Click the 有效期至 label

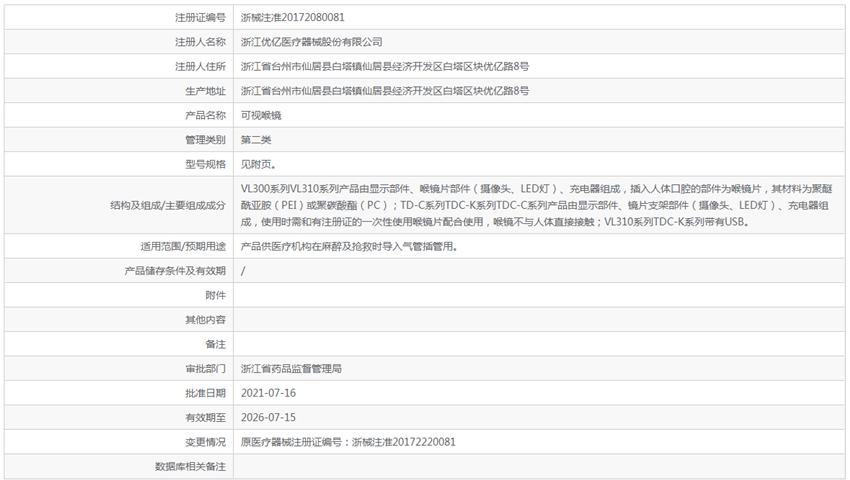[205, 417]
